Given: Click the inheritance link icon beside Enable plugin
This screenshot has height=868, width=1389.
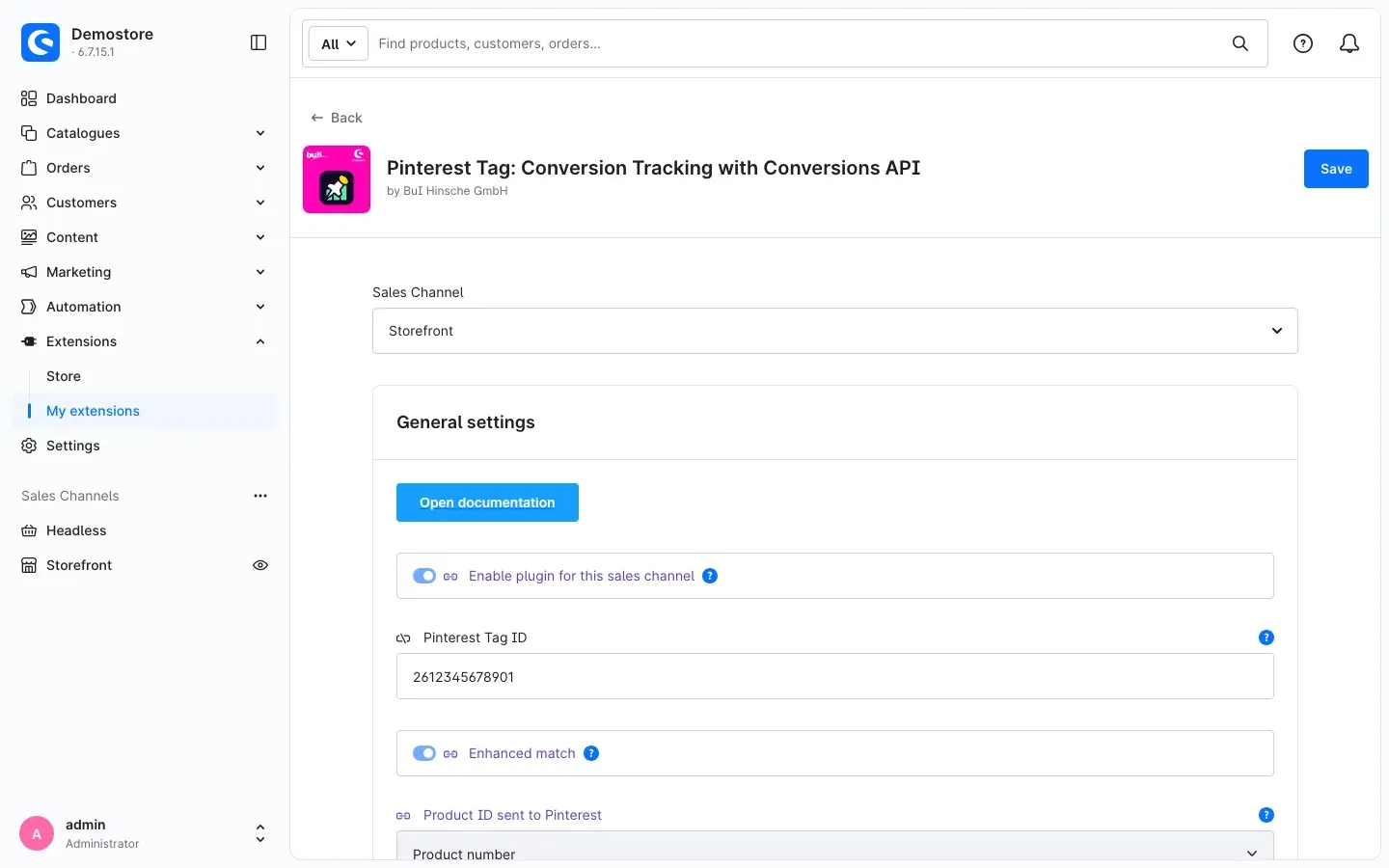Looking at the screenshot, I should point(450,576).
